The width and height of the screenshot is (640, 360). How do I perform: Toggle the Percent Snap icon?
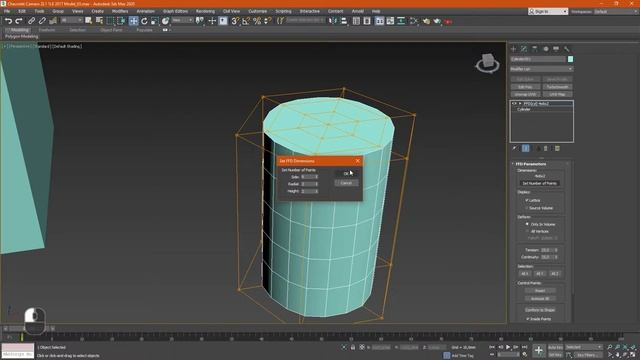pyautogui.click(x=257, y=21)
